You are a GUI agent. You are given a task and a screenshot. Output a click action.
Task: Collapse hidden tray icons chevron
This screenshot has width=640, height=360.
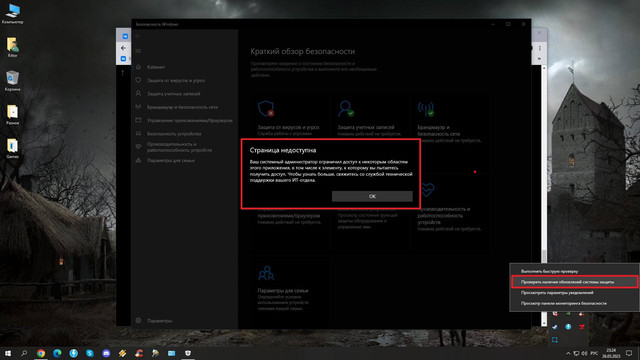(x=568, y=353)
